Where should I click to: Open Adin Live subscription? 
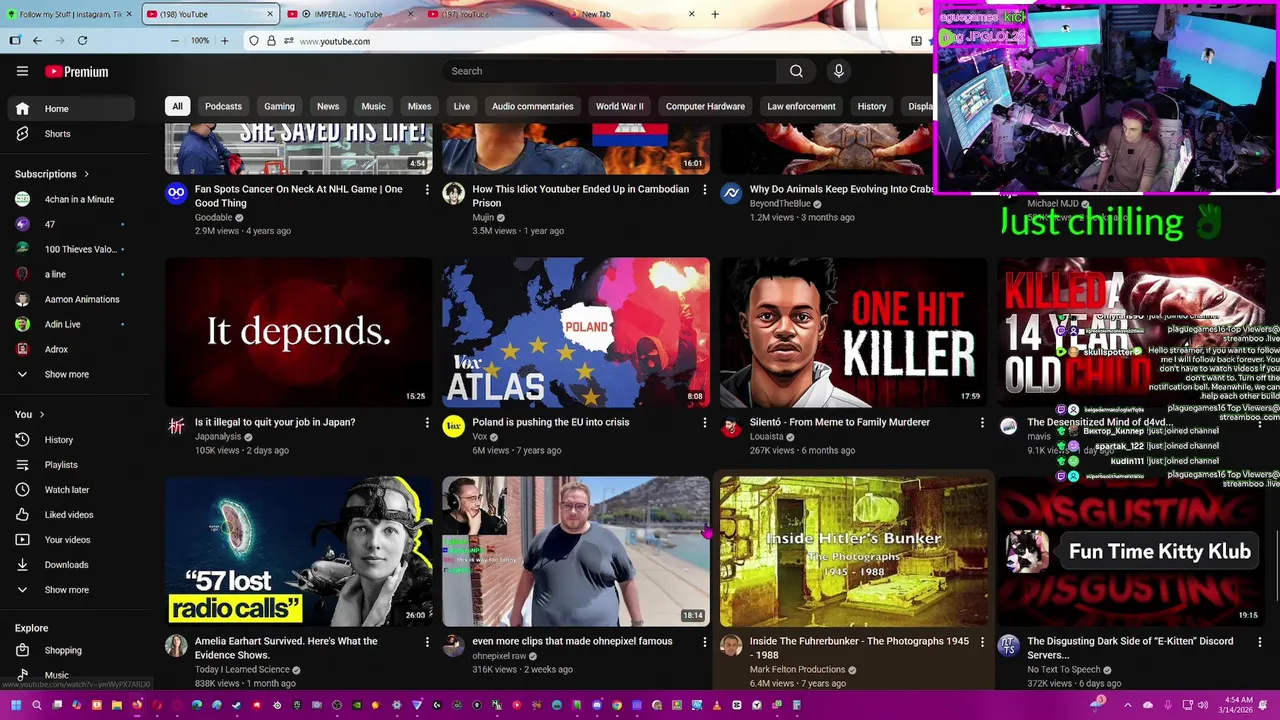(x=70, y=324)
